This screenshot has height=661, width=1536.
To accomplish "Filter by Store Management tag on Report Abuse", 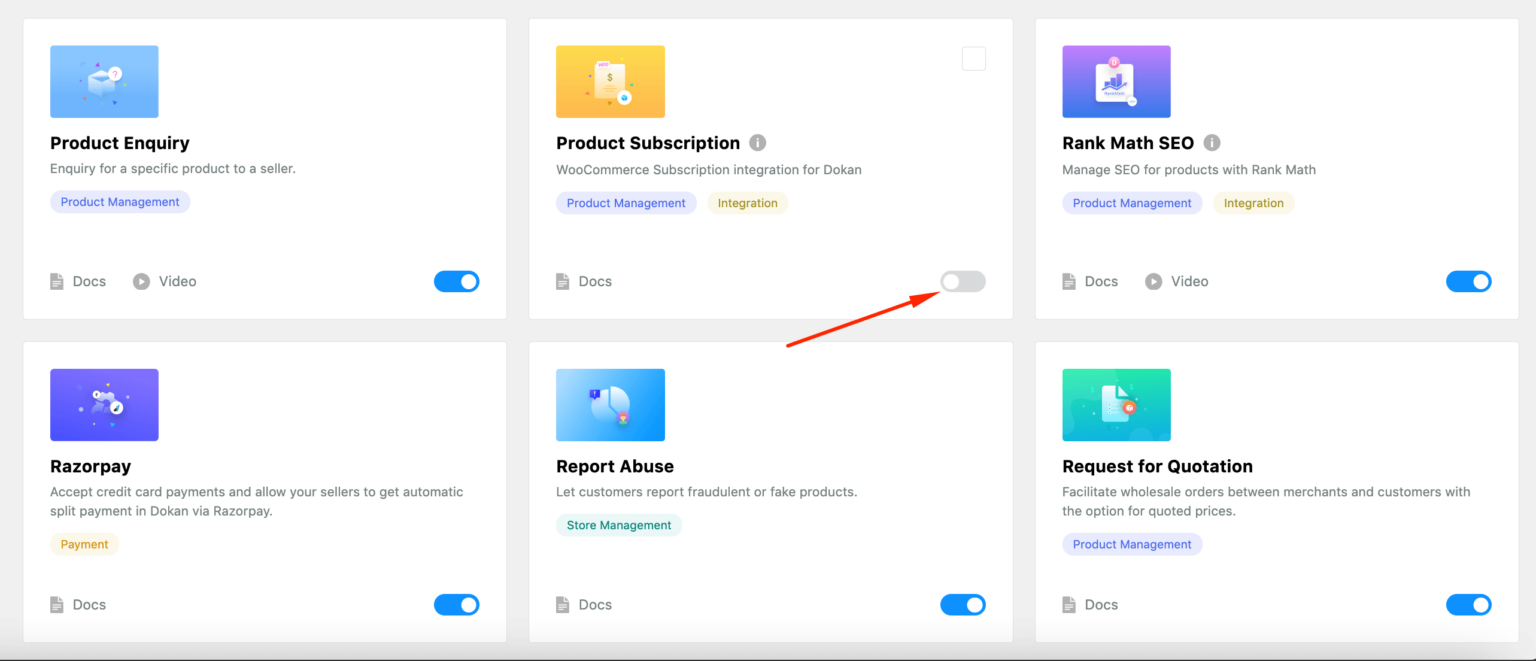I will [619, 525].
